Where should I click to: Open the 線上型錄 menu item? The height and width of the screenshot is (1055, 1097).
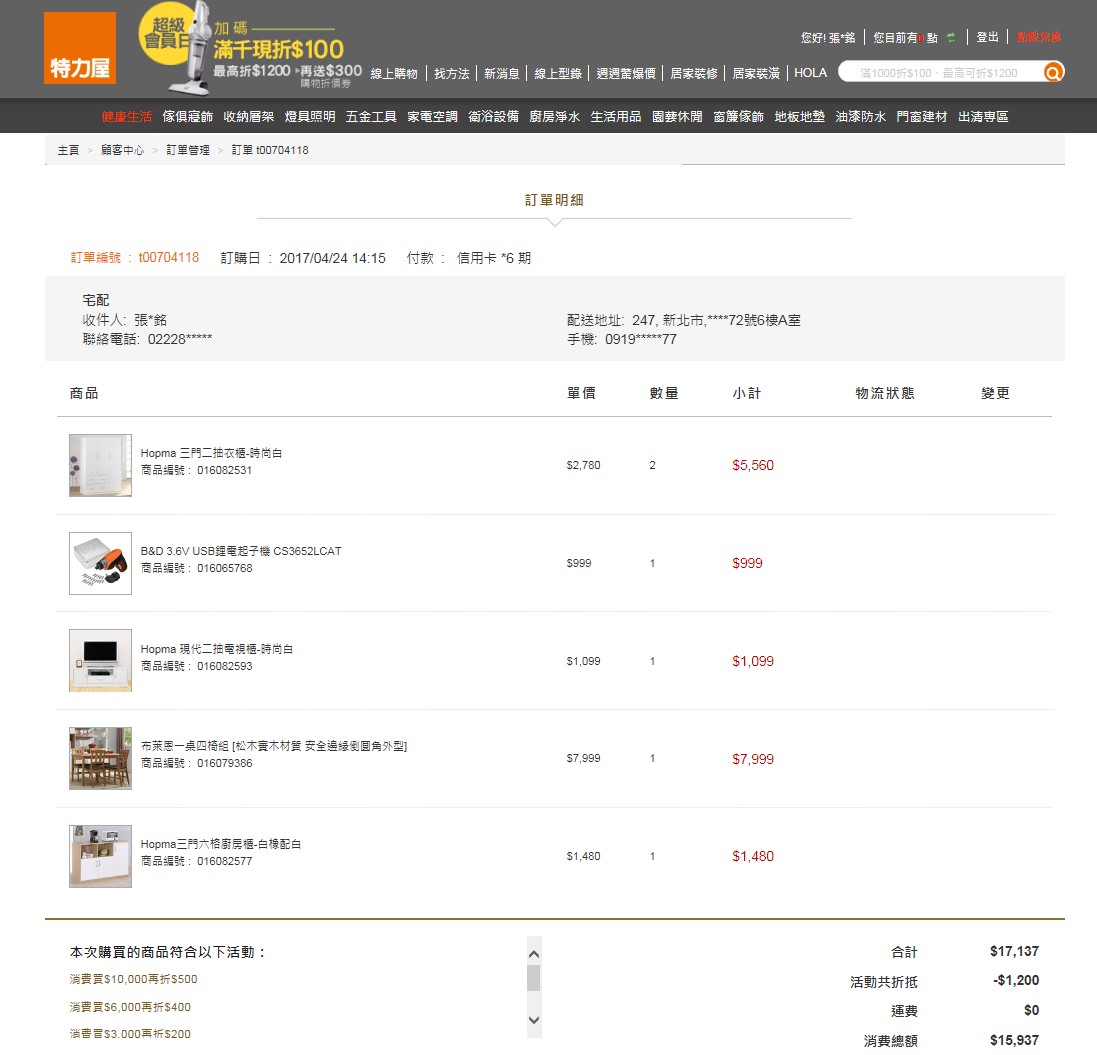(558, 73)
